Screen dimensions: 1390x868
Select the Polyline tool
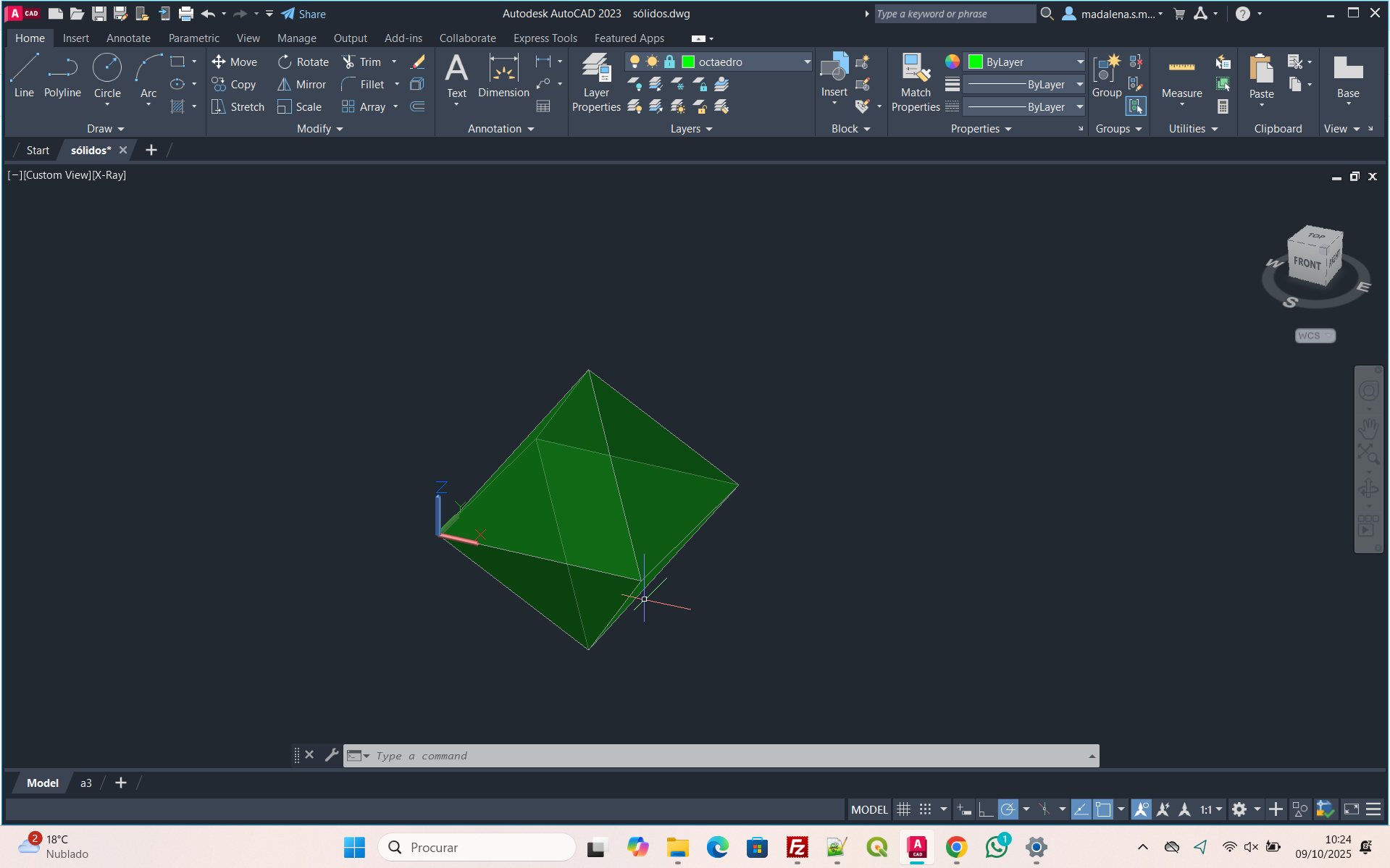(x=62, y=75)
